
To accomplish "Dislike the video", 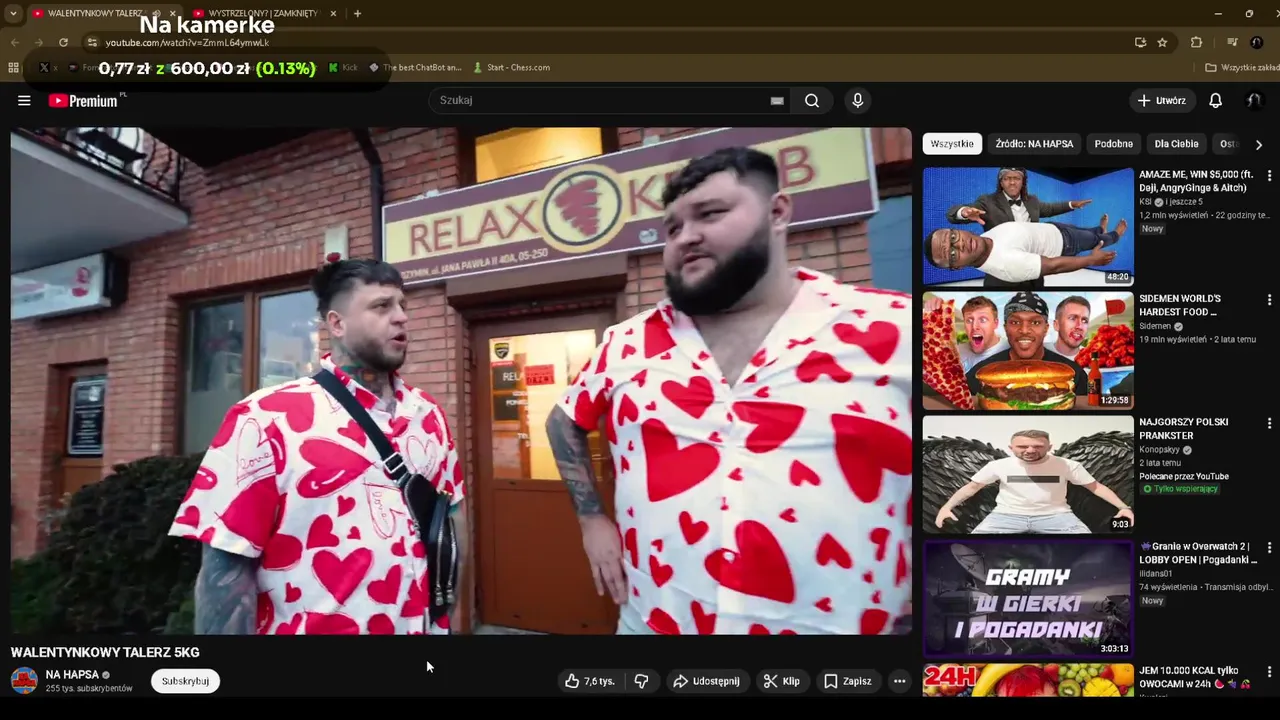I will (642, 681).
